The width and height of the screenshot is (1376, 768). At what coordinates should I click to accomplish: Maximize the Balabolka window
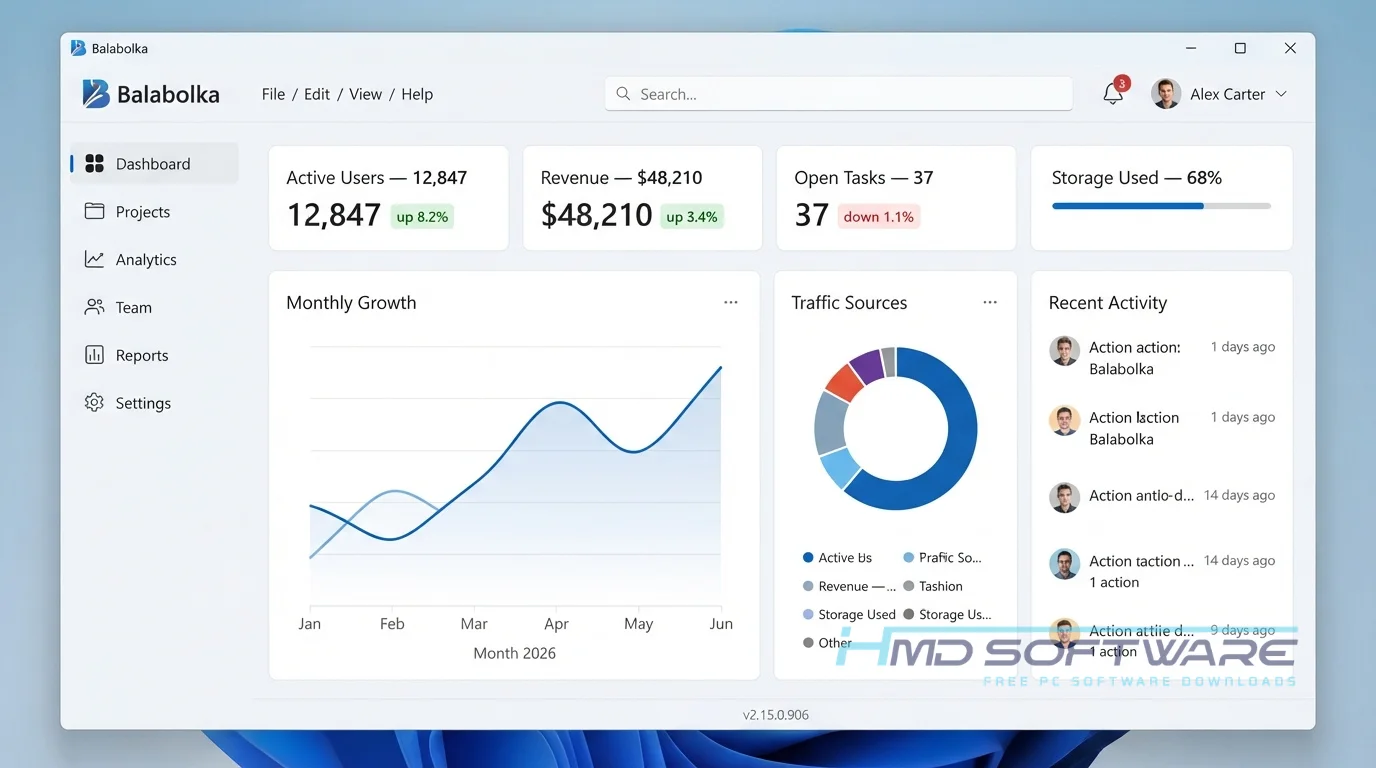tap(1240, 48)
